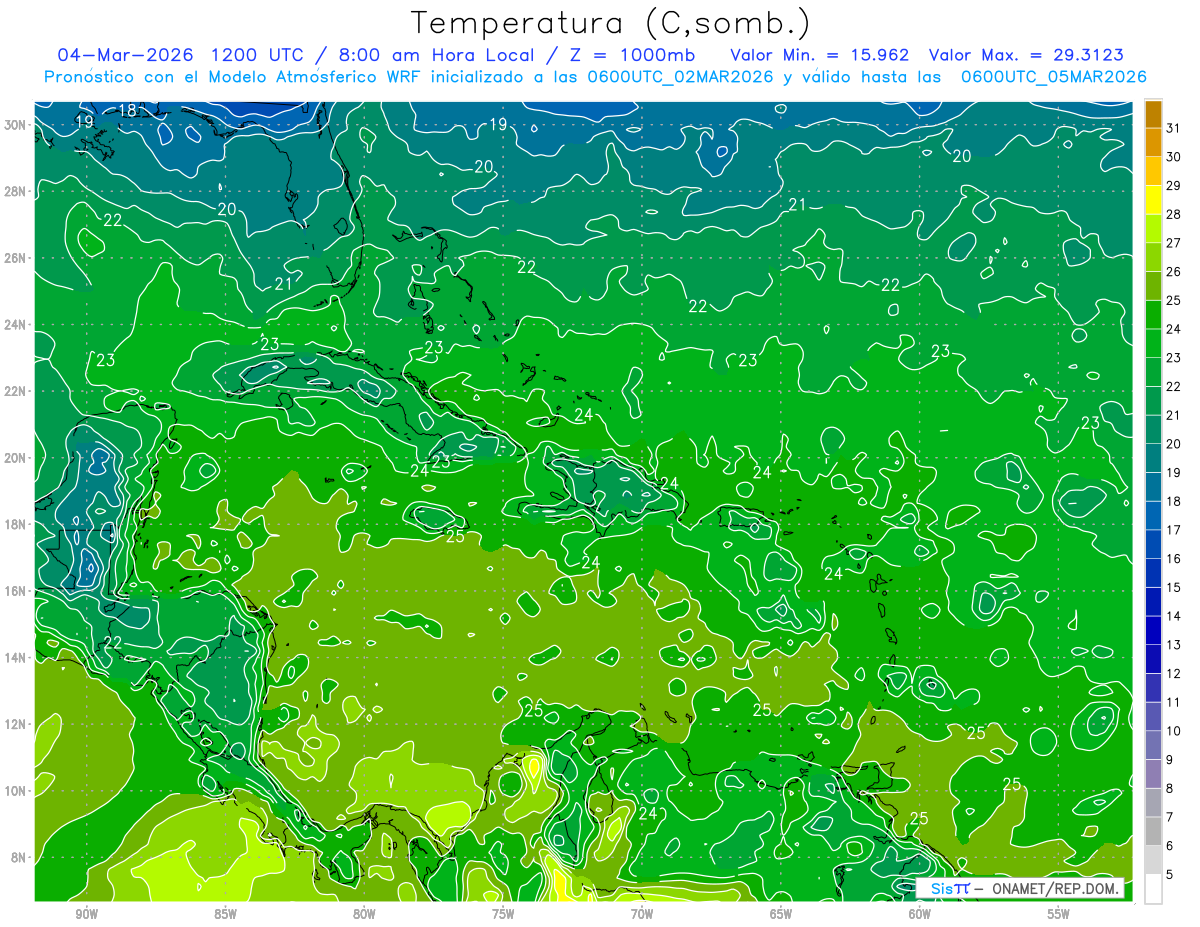Image resolution: width=1200 pixels, height=927 pixels.
Task: Click the orange swatch between 30 and 31
Action: (1153, 144)
